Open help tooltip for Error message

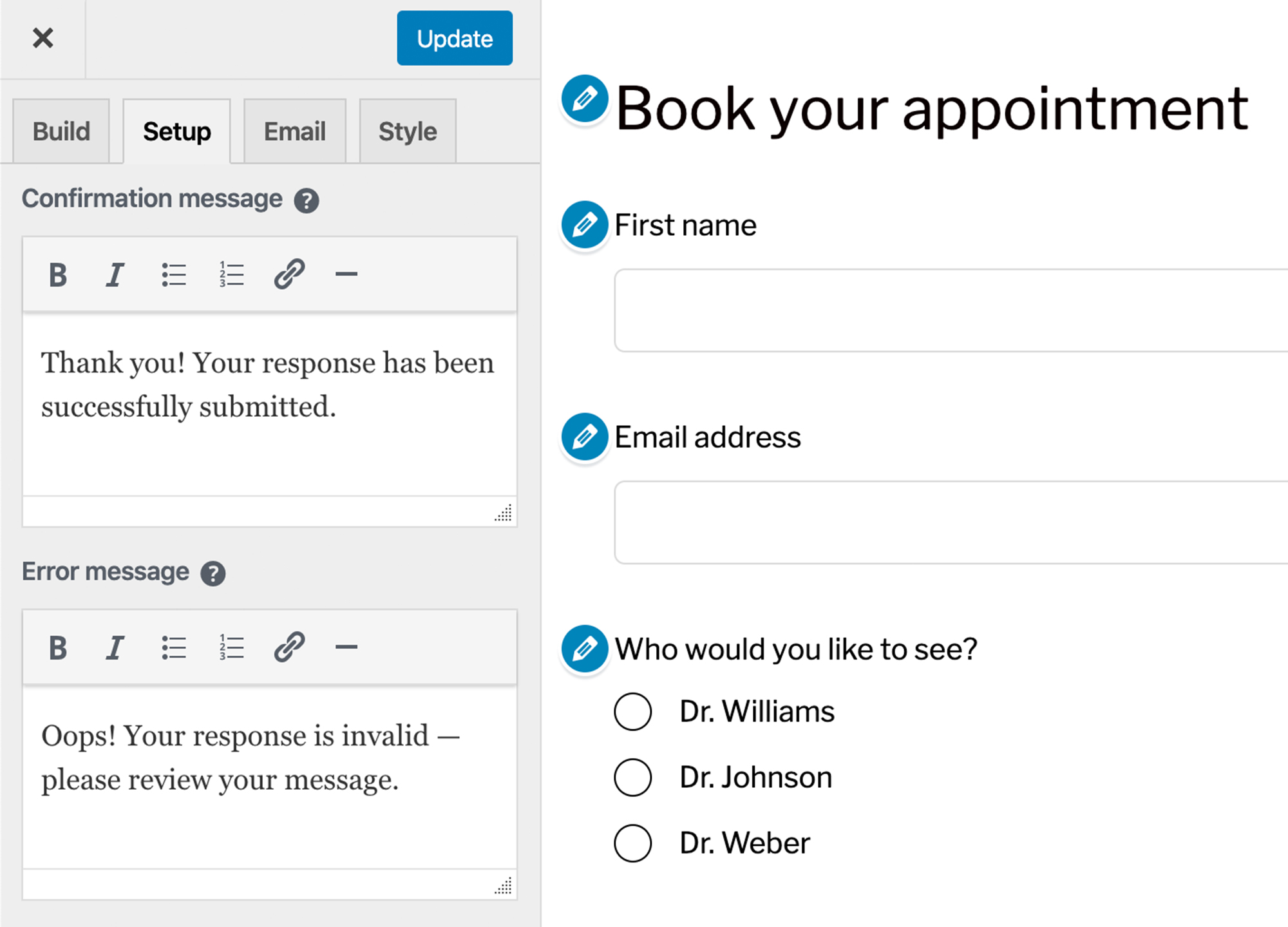click(213, 573)
